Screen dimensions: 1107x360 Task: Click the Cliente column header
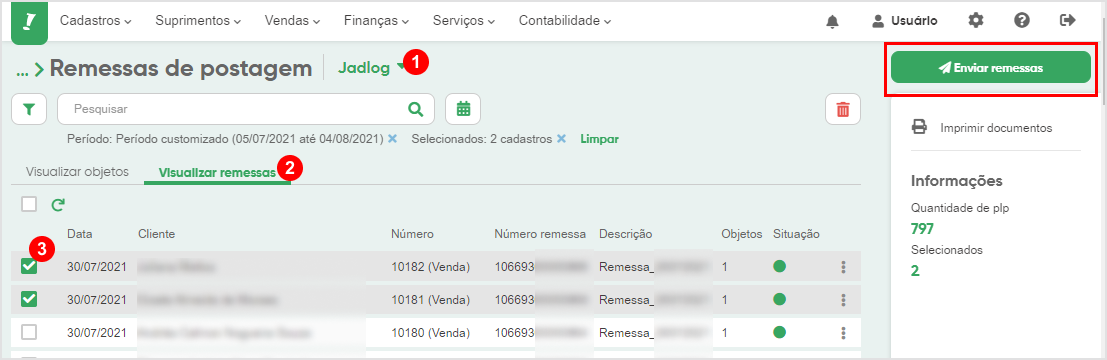click(157, 234)
